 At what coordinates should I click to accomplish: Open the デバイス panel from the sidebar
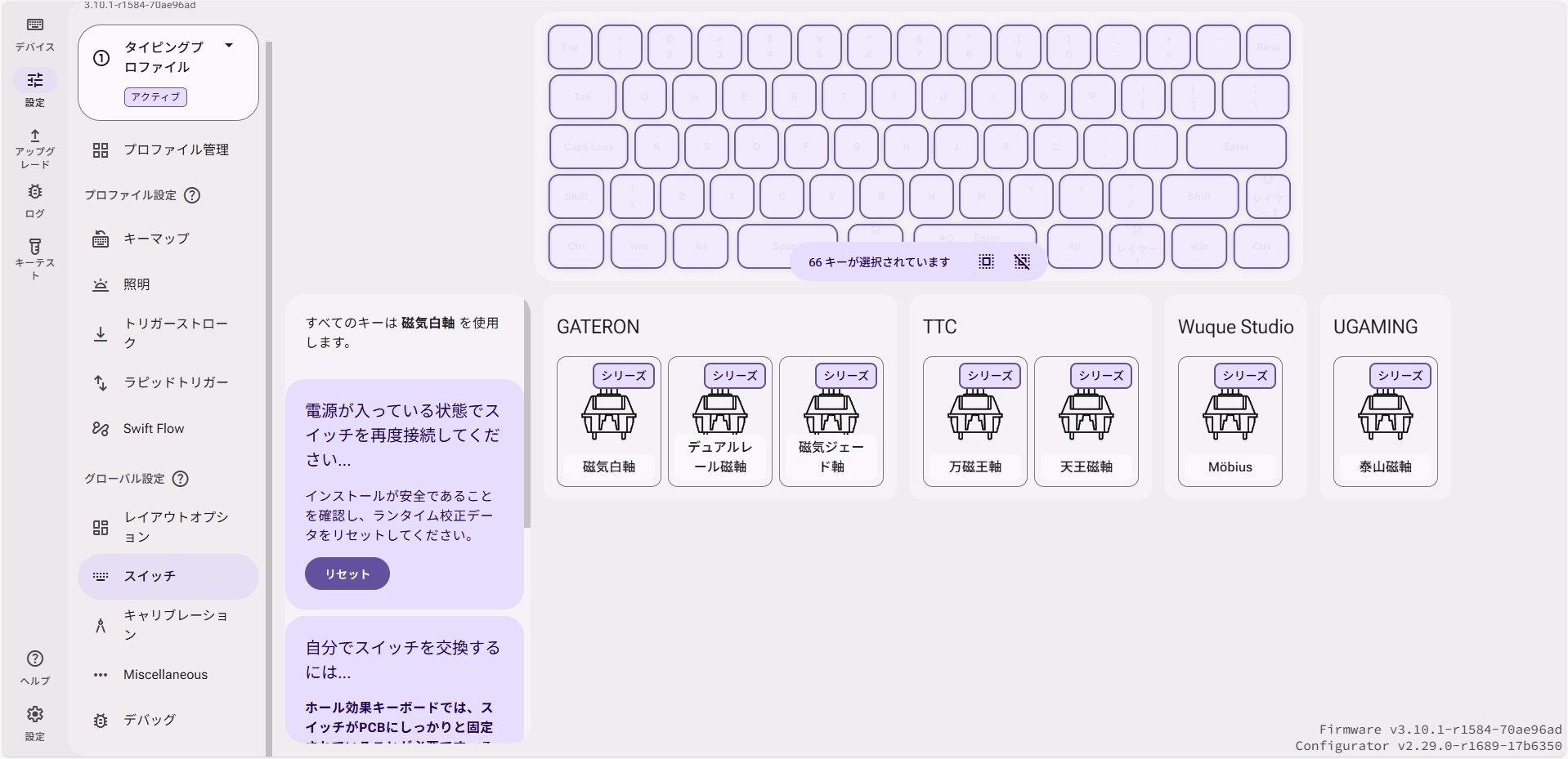pos(34,33)
